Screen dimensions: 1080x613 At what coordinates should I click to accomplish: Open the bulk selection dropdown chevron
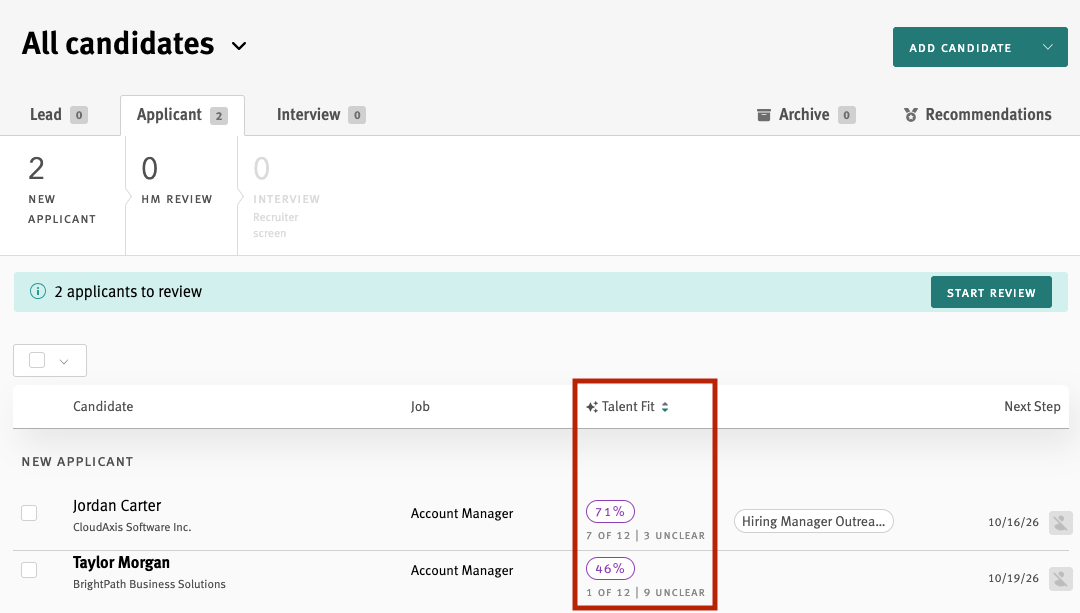tap(64, 362)
